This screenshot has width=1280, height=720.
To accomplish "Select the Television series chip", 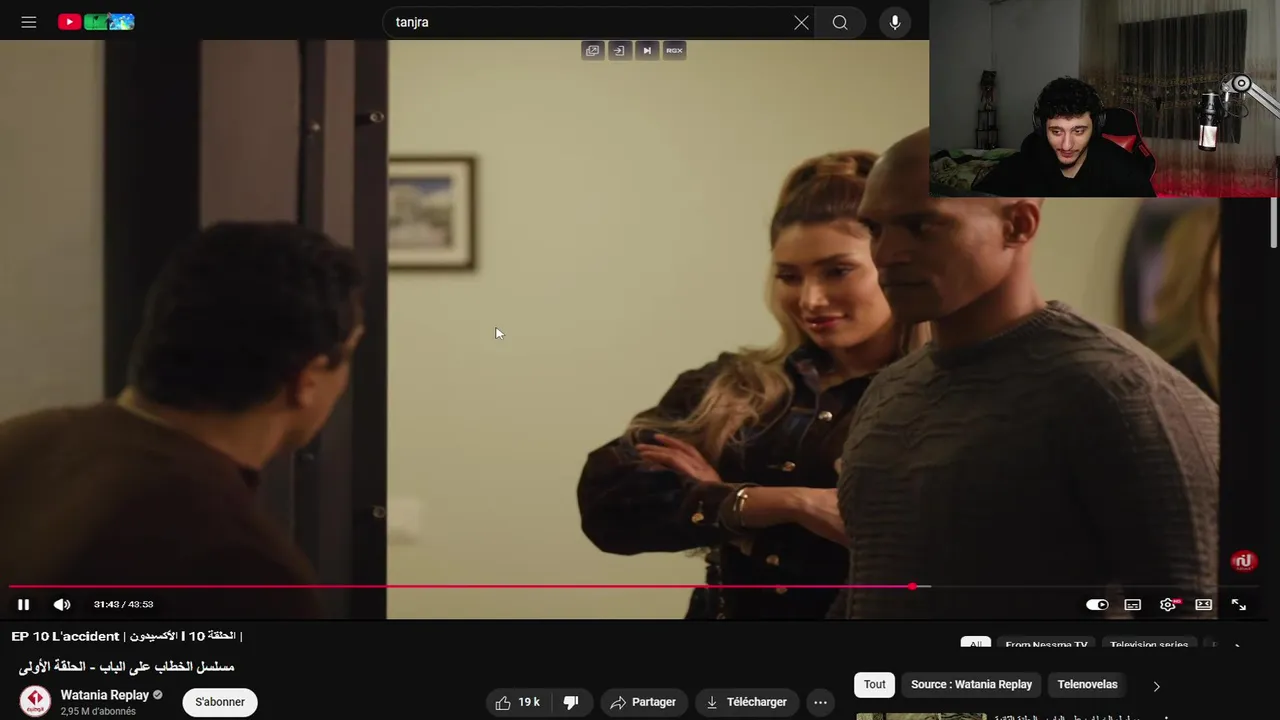I will click(1149, 645).
